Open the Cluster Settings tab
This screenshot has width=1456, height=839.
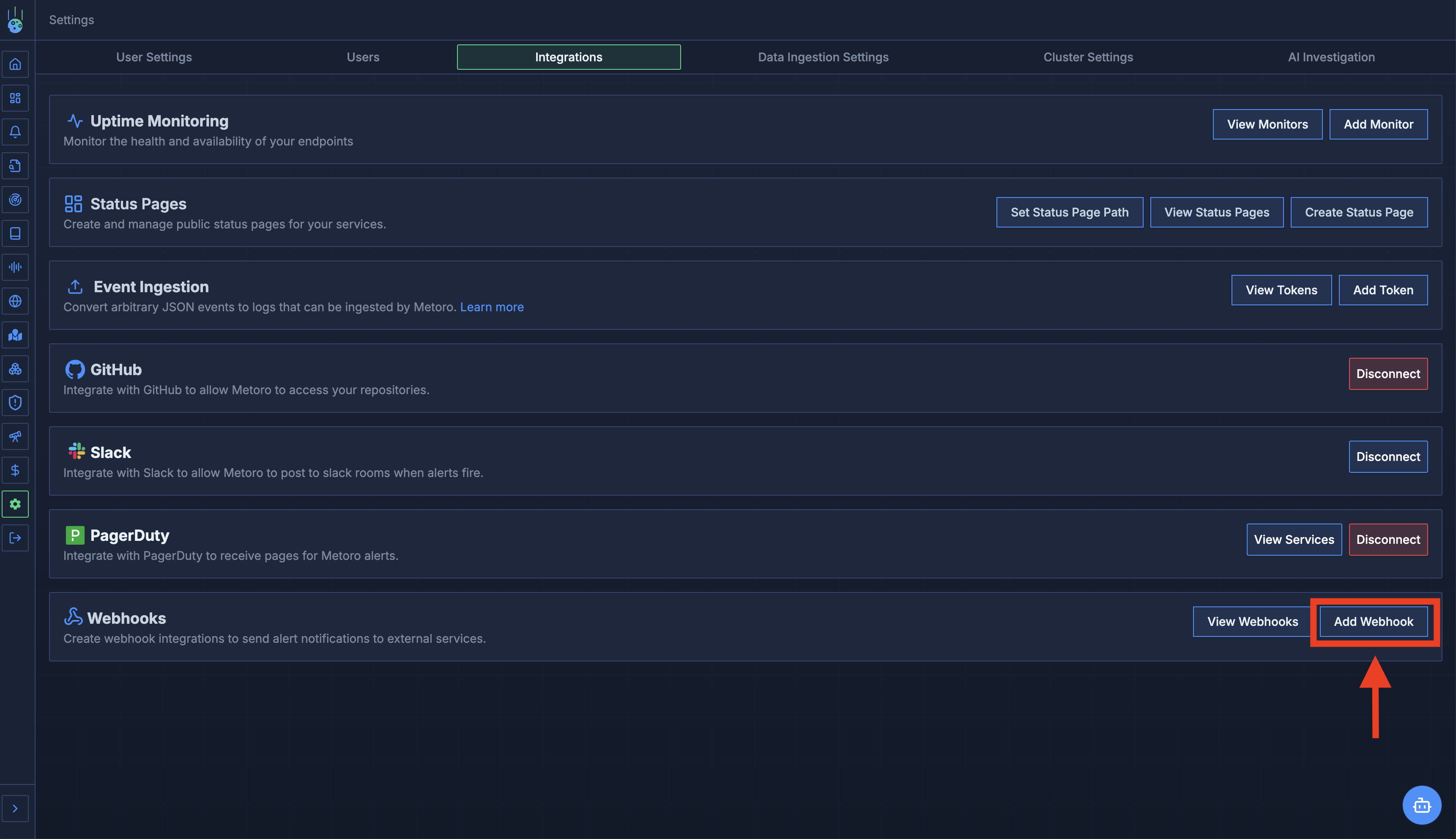(x=1087, y=57)
